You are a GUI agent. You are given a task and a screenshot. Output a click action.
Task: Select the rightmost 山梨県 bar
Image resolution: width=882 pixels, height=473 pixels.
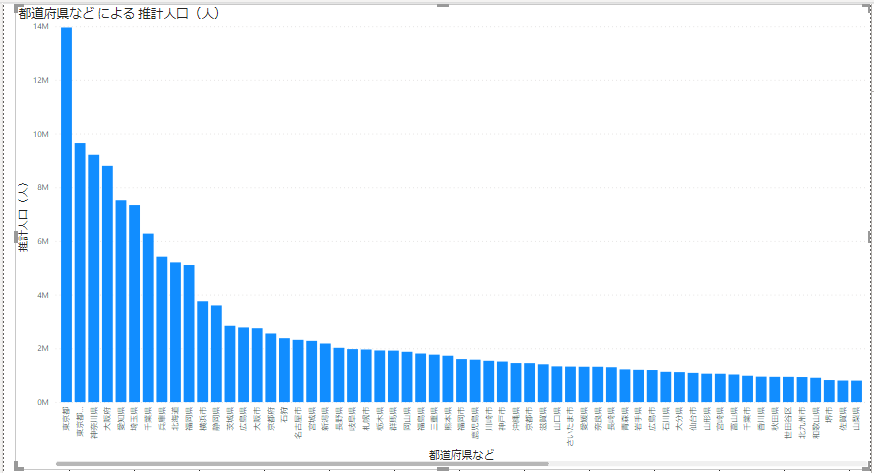pyautogui.click(x=856, y=391)
